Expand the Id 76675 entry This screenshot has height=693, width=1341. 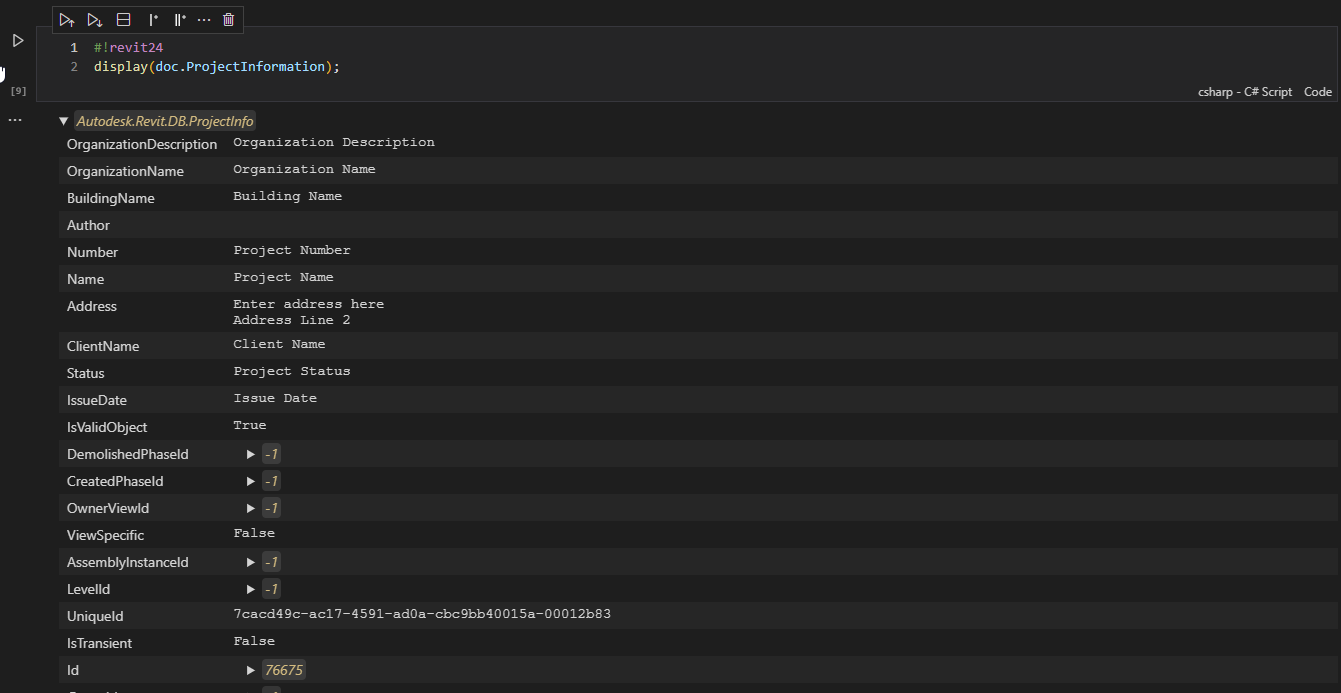click(251, 670)
